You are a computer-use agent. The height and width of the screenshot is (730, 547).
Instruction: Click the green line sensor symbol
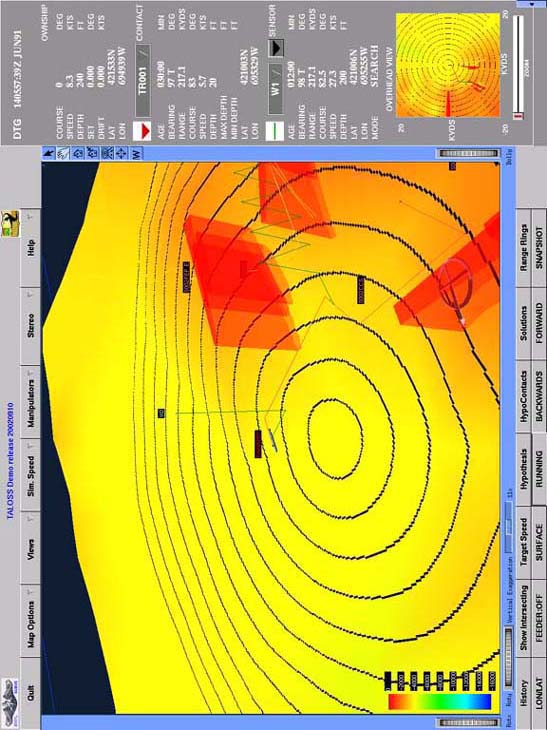tap(275, 131)
